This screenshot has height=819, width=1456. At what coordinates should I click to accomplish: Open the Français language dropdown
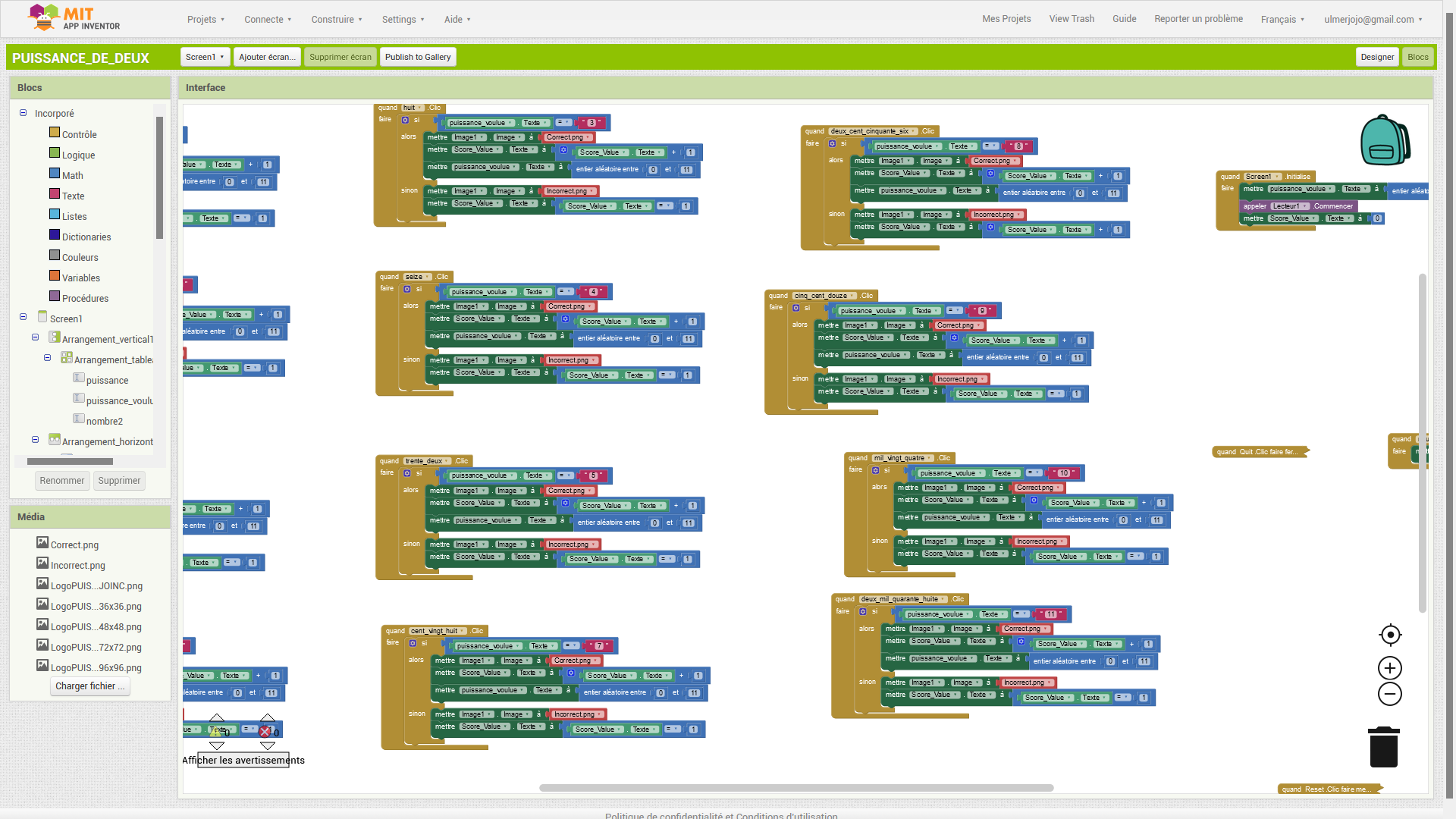click(x=1282, y=20)
